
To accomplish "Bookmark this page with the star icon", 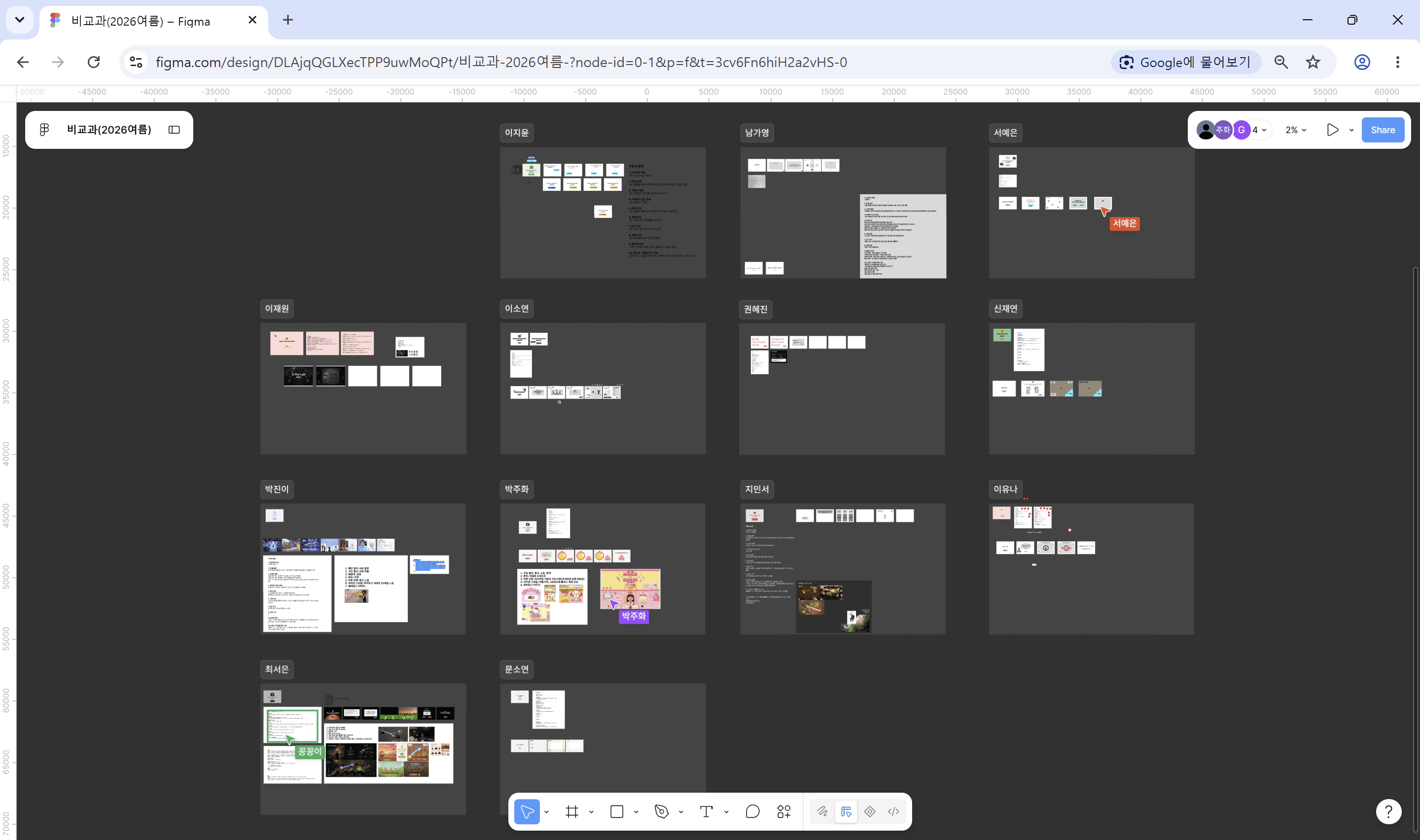I will click(1313, 62).
